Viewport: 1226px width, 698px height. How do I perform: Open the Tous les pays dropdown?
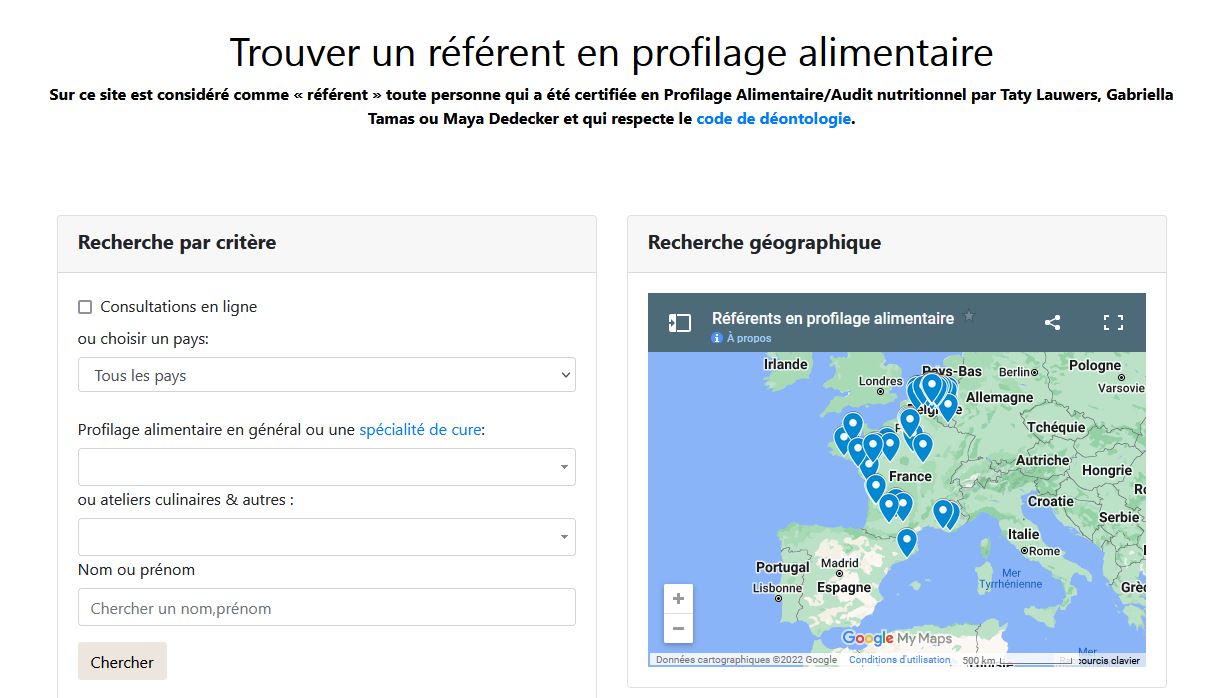[327, 376]
